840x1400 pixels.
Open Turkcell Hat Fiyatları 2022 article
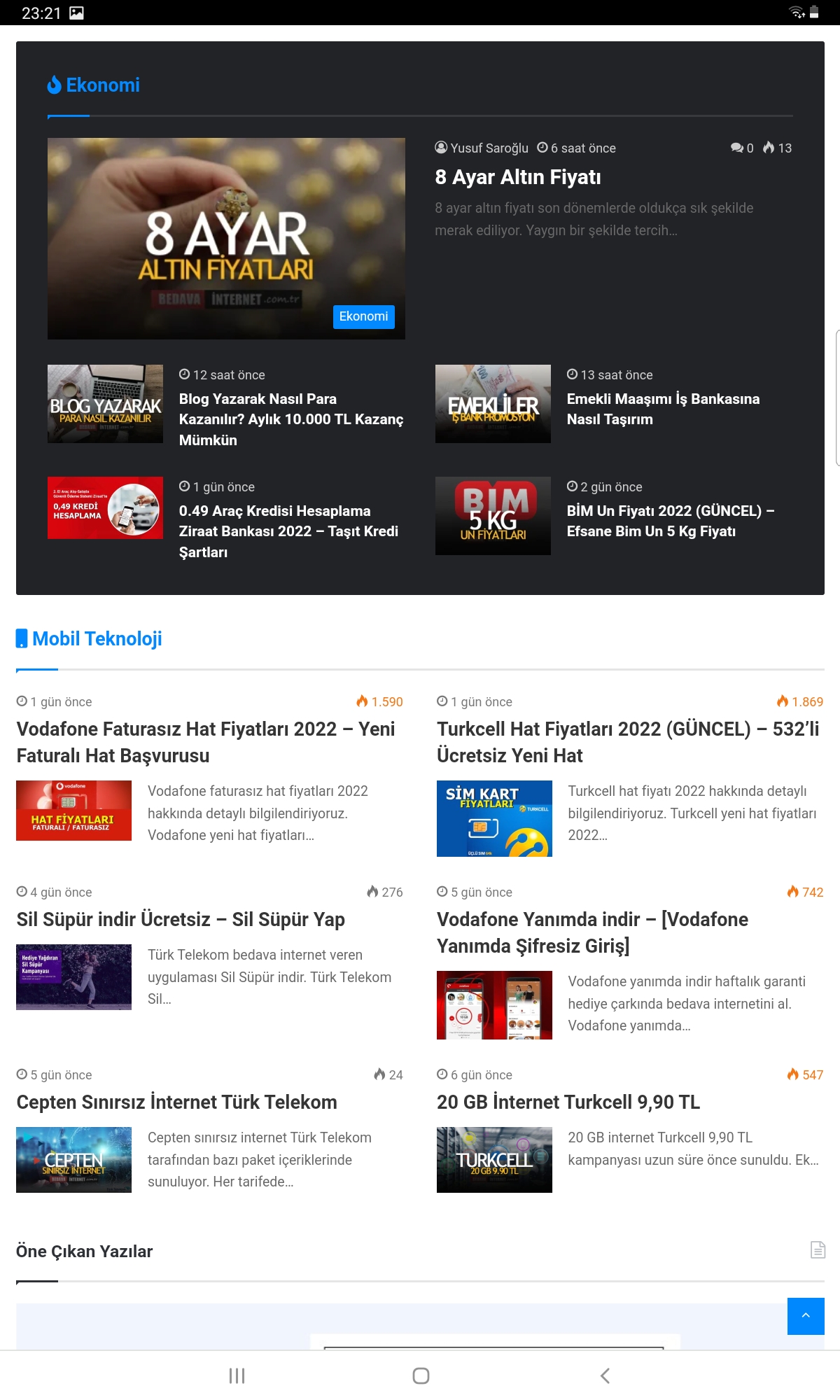tap(628, 742)
